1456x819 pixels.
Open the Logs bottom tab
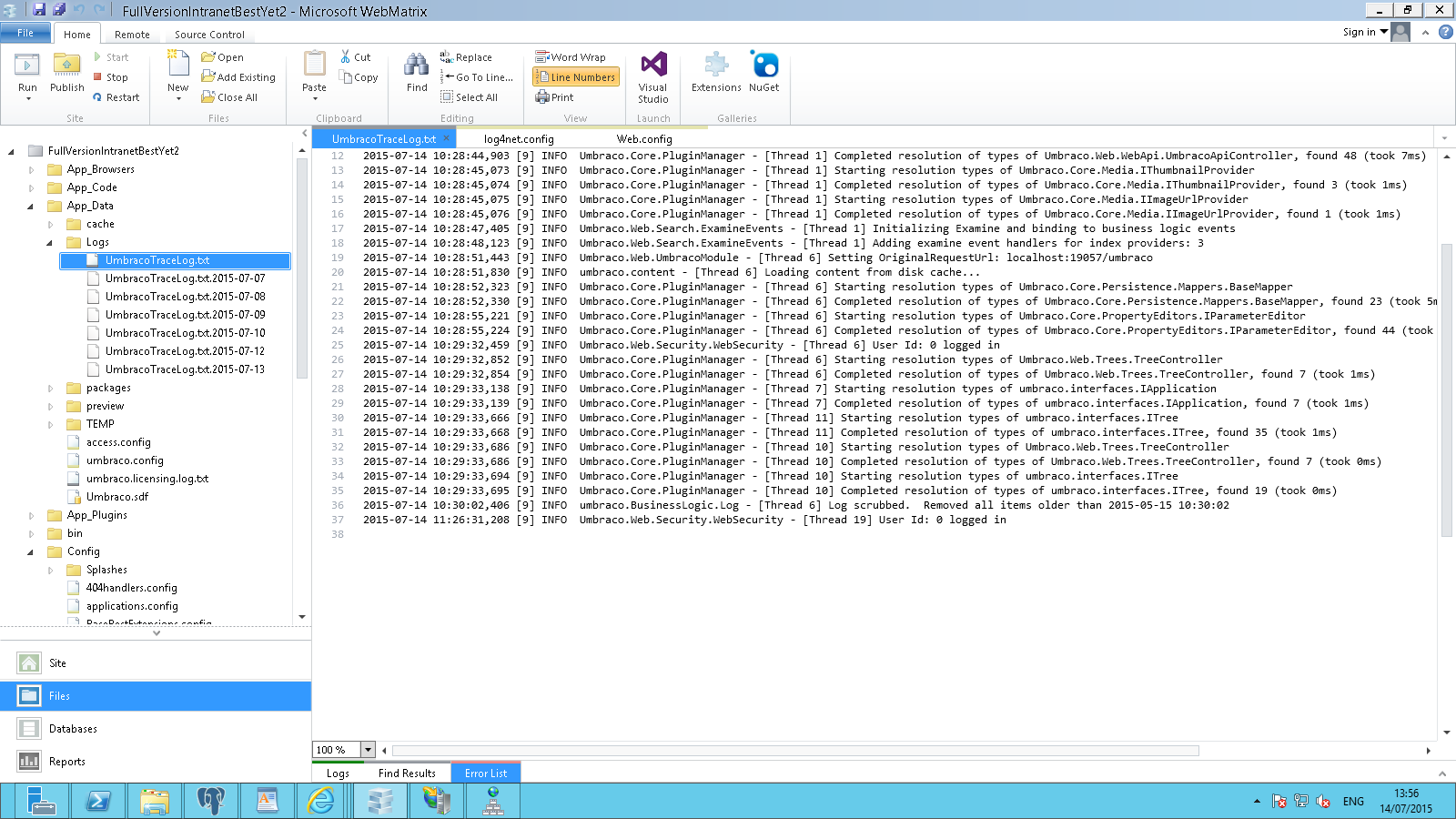point(338,773)
